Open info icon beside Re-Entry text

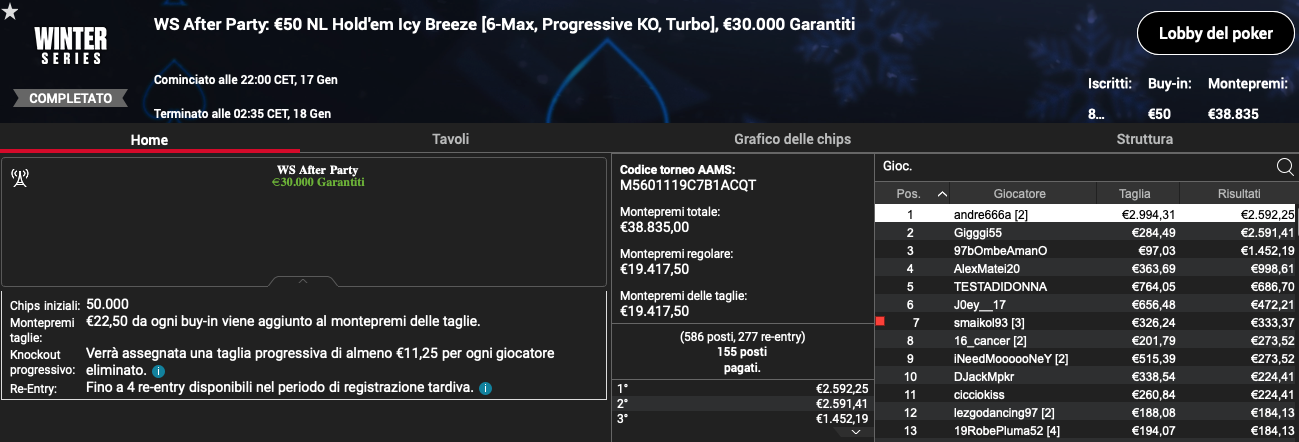pyautogui.click(x=485, y=388)
